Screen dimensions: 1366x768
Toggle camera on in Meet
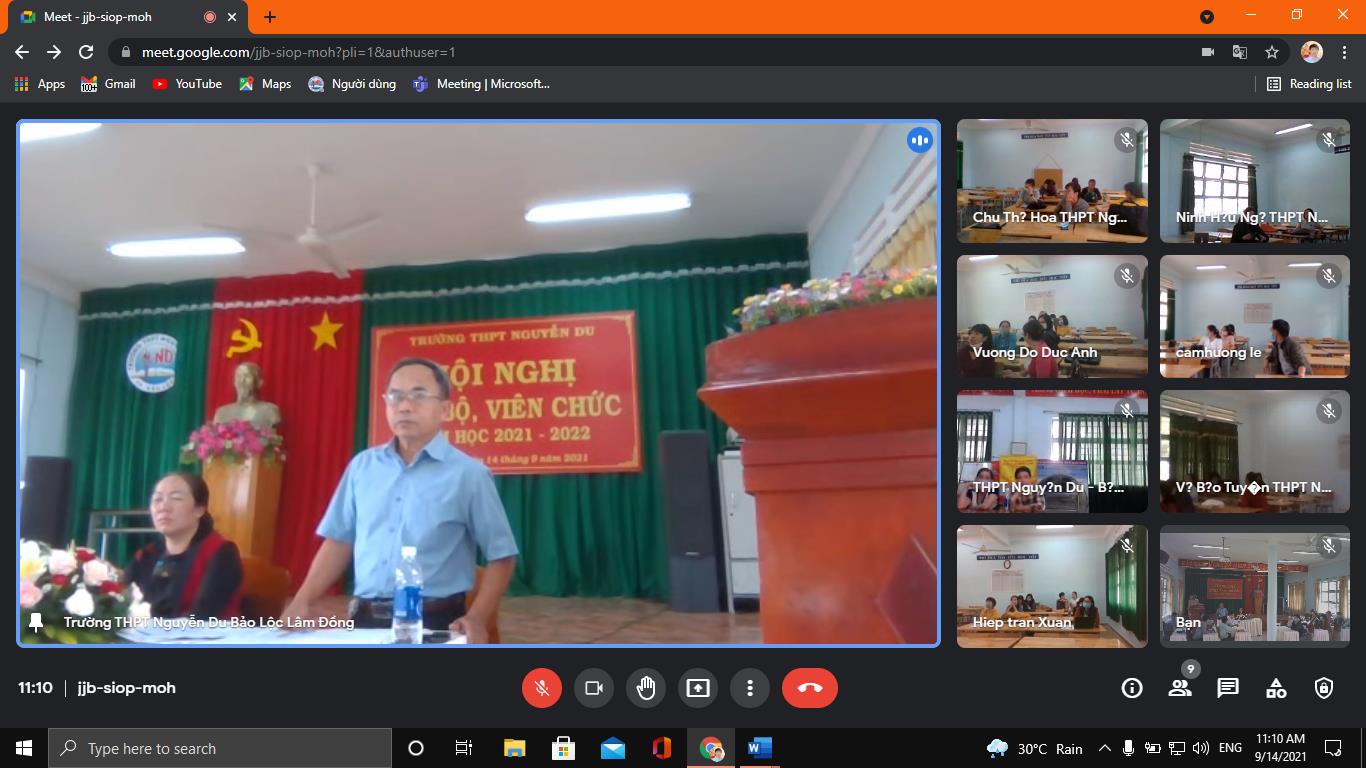coord(594,687)
